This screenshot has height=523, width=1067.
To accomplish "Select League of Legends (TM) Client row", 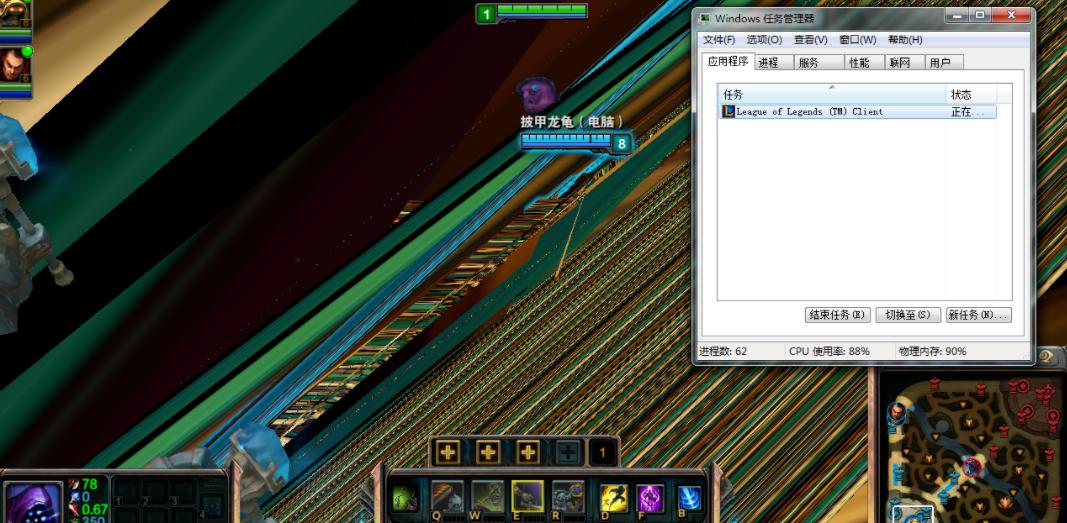I will point(857,112).
